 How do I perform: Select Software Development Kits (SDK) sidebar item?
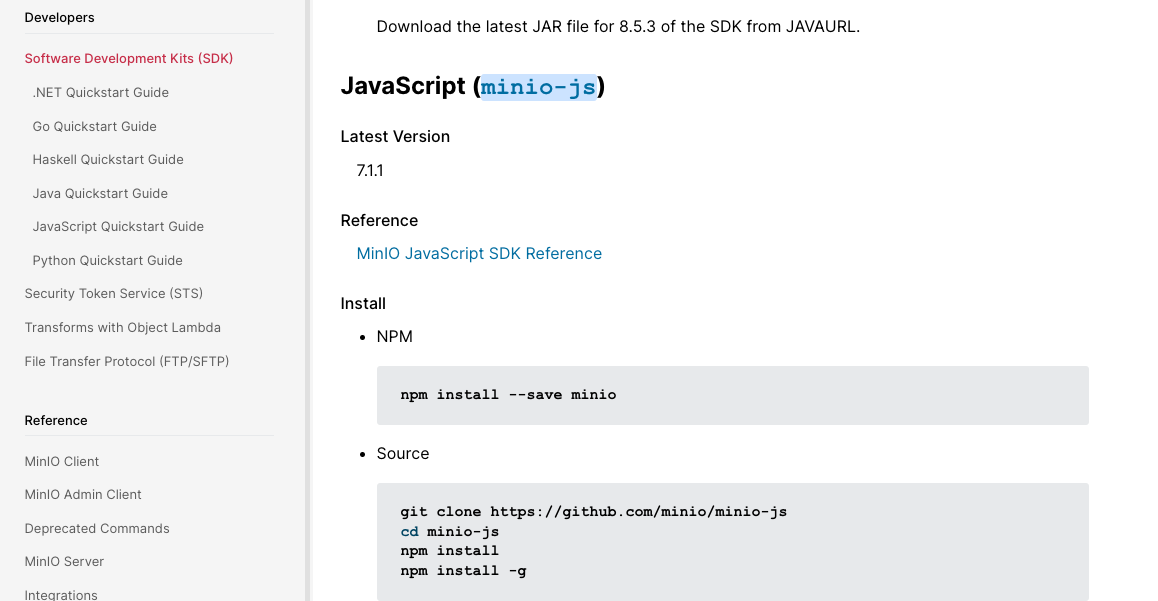129,59
